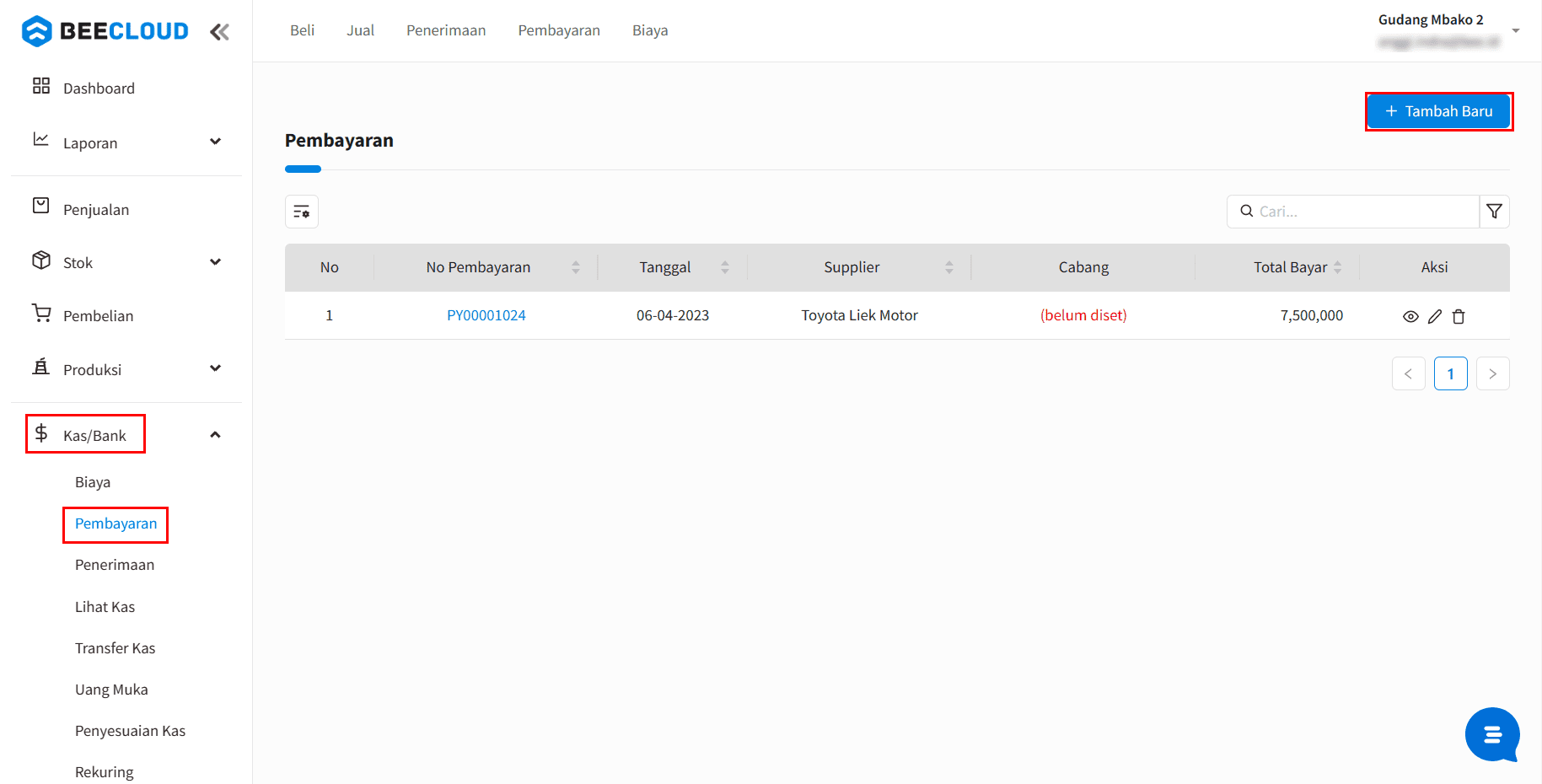Open Lihat Kas in sidebar

coord(105,607)
